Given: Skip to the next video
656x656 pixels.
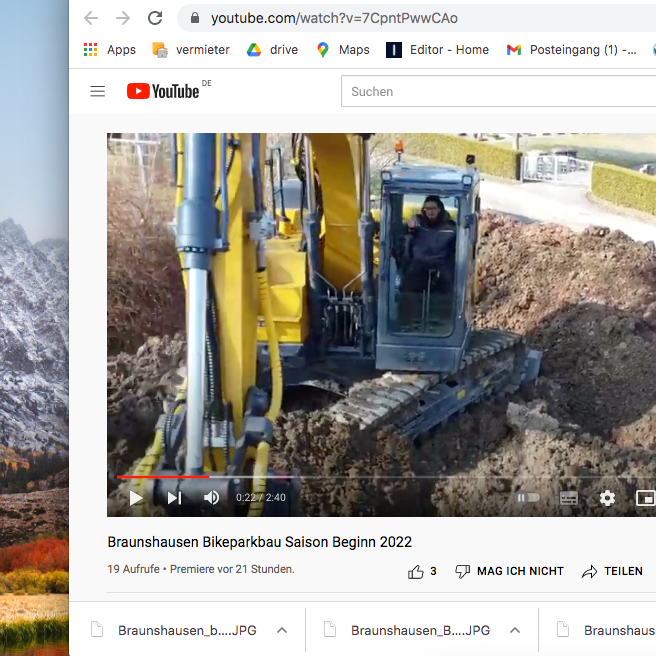Looking at the screenshot, I should click(x=174, y=498).
